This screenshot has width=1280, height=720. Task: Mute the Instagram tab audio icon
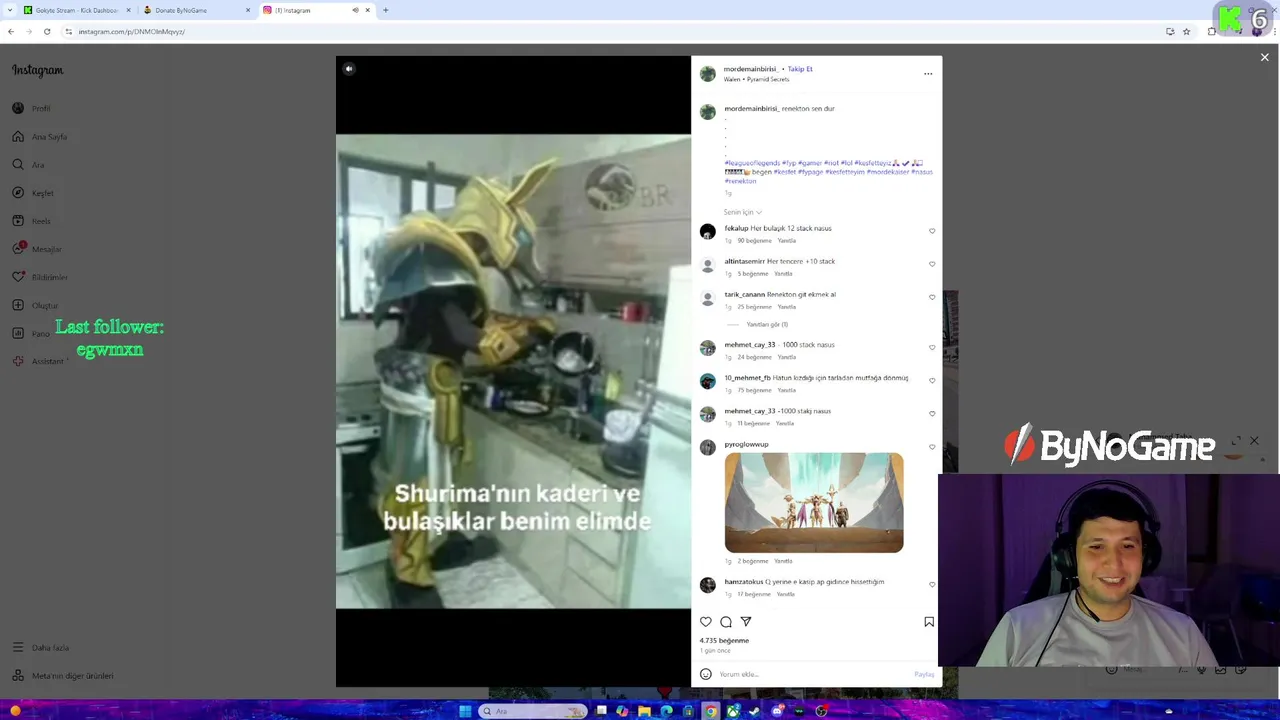coord(355,10)
